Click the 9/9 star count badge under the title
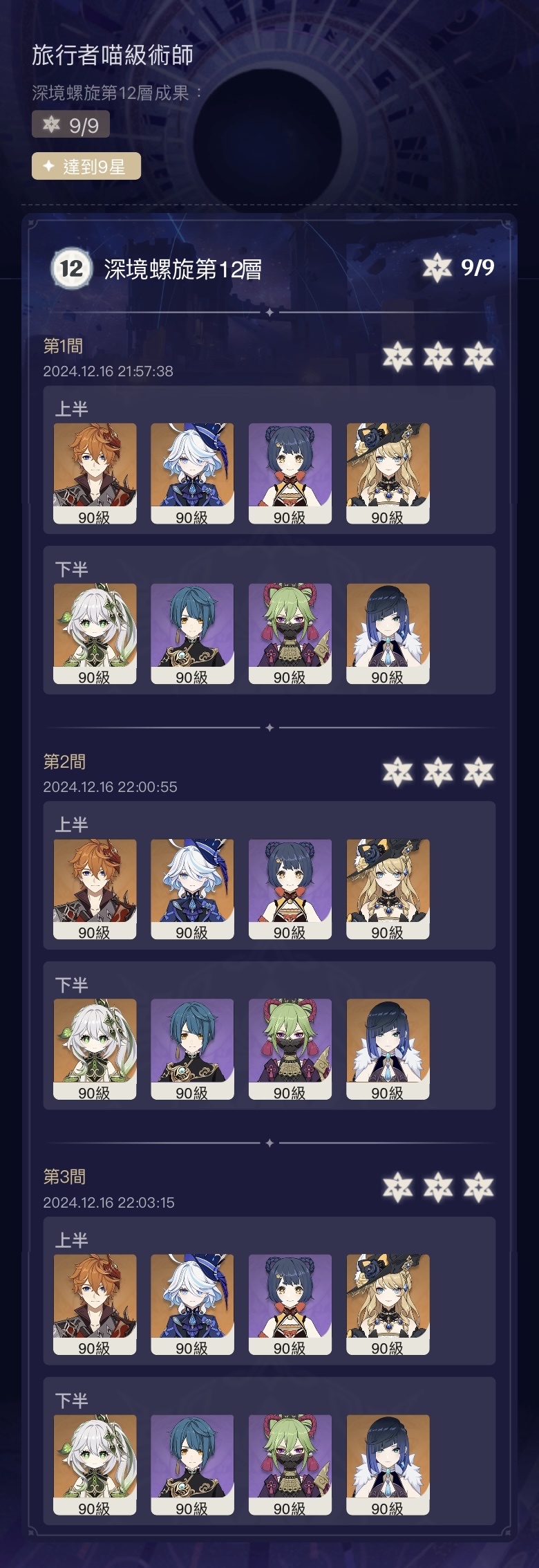The image size is (539, 1568). [x=70, y=125]
